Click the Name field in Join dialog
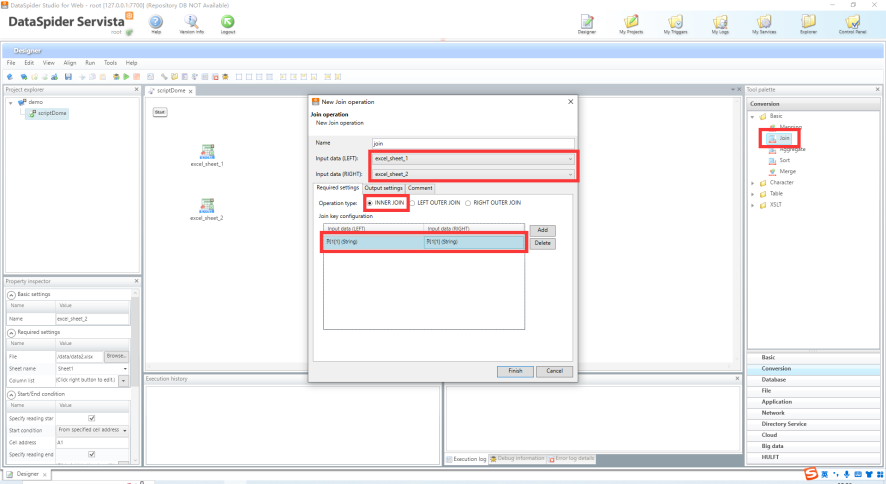 (473, 143)
